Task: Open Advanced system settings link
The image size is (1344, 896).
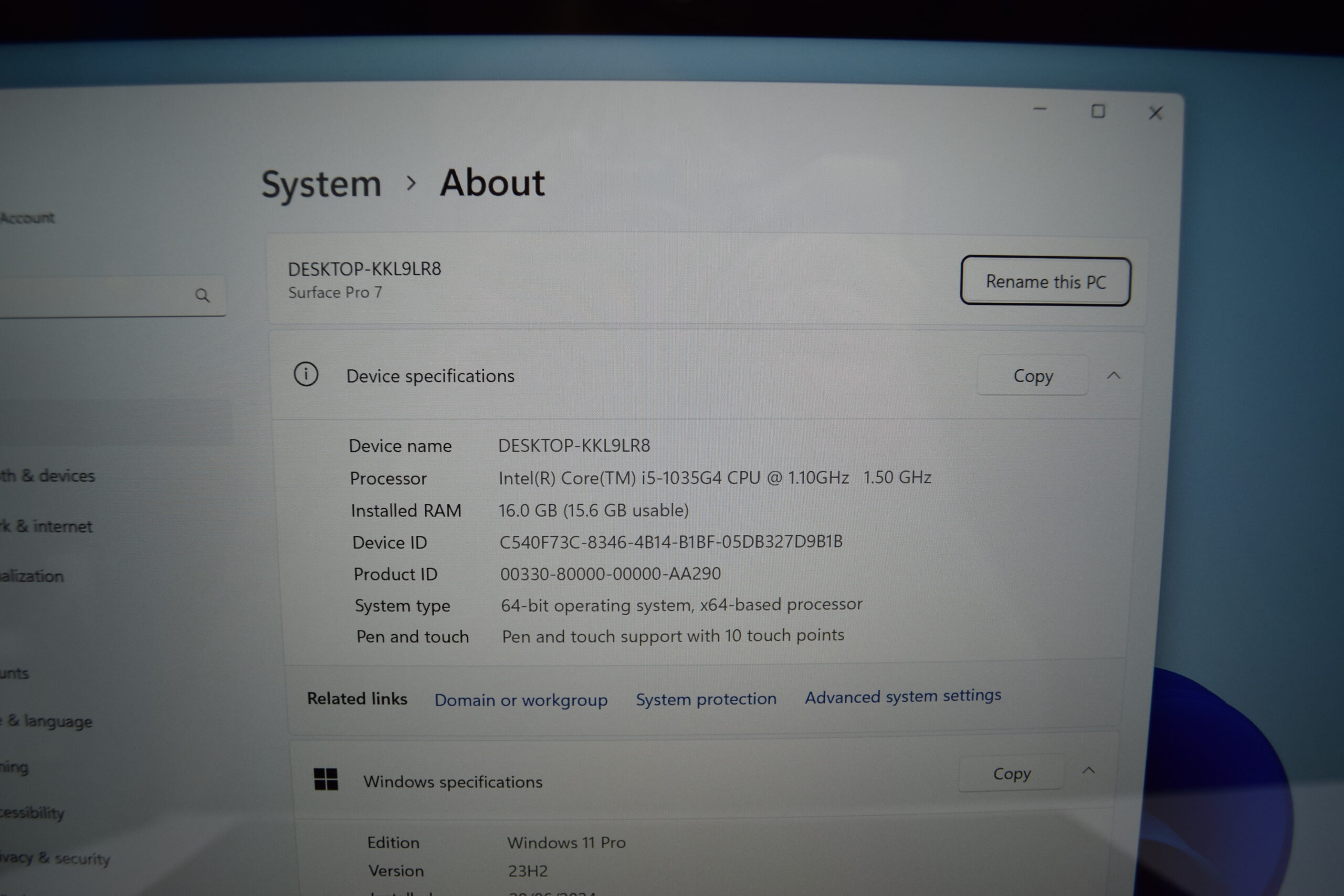Action: [903, 696]
